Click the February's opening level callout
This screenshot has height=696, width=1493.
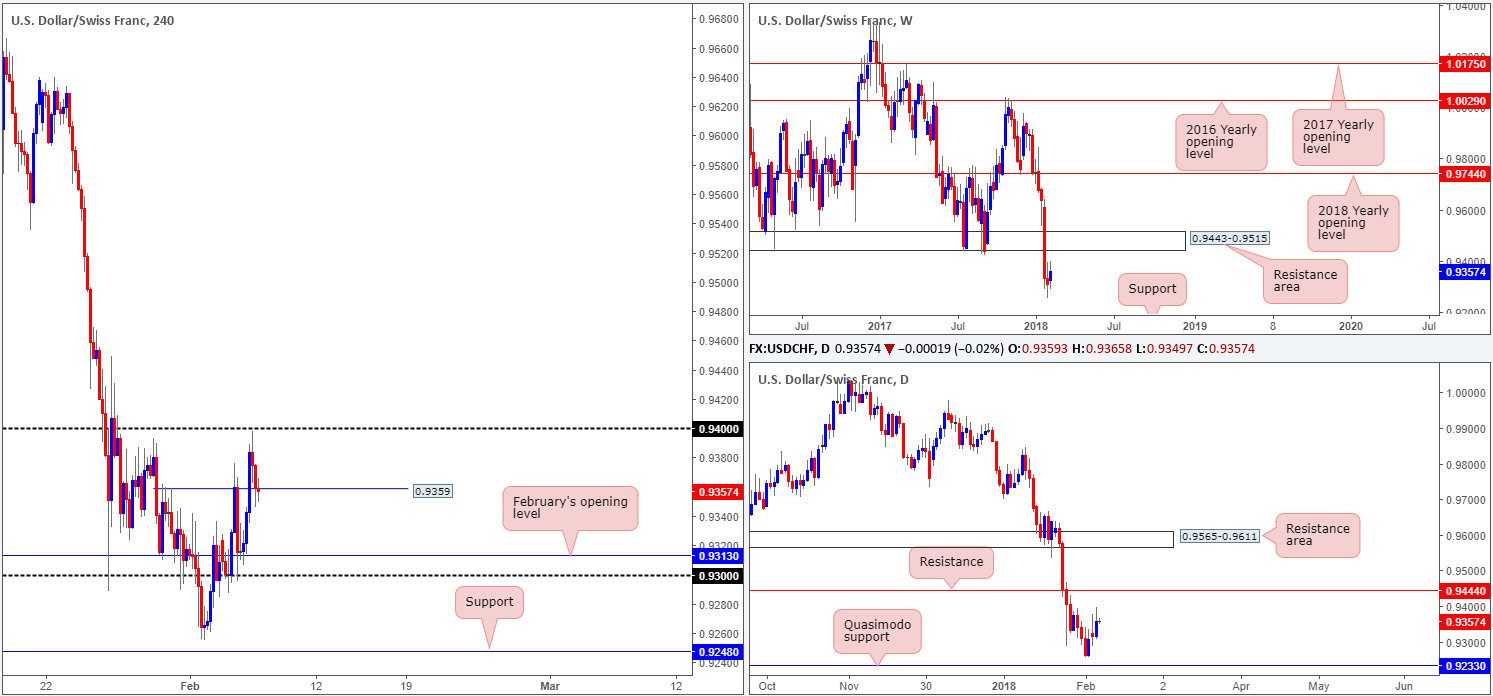(x=569, y=507)
